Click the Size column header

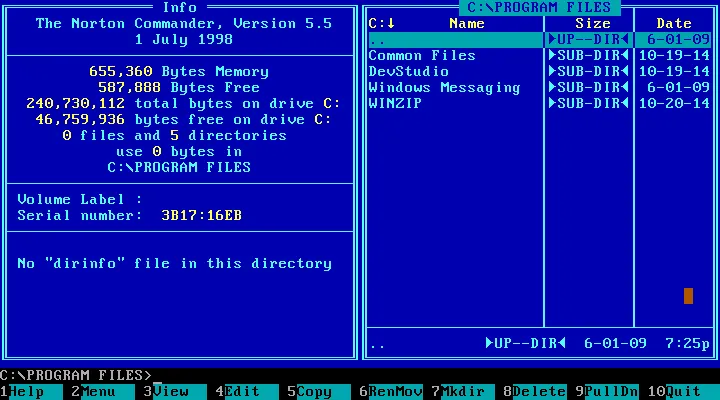coord(593,23)
